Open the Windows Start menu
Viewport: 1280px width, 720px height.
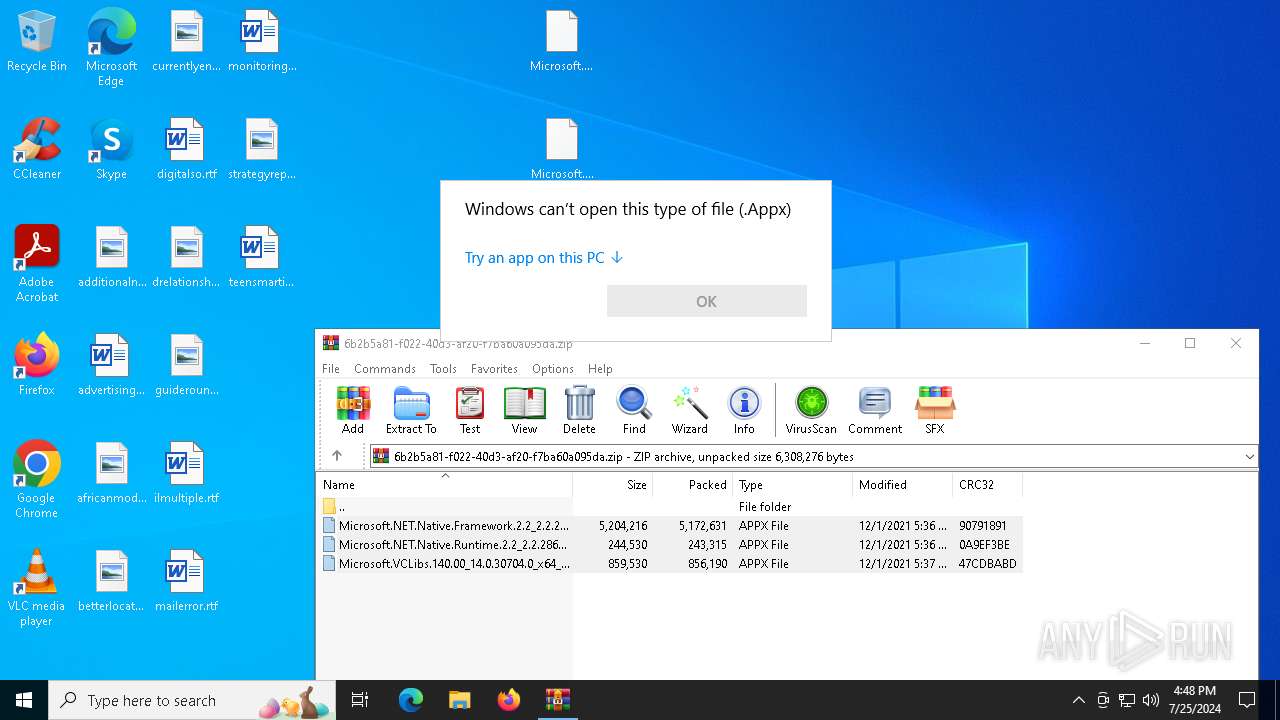coord(24,700)
